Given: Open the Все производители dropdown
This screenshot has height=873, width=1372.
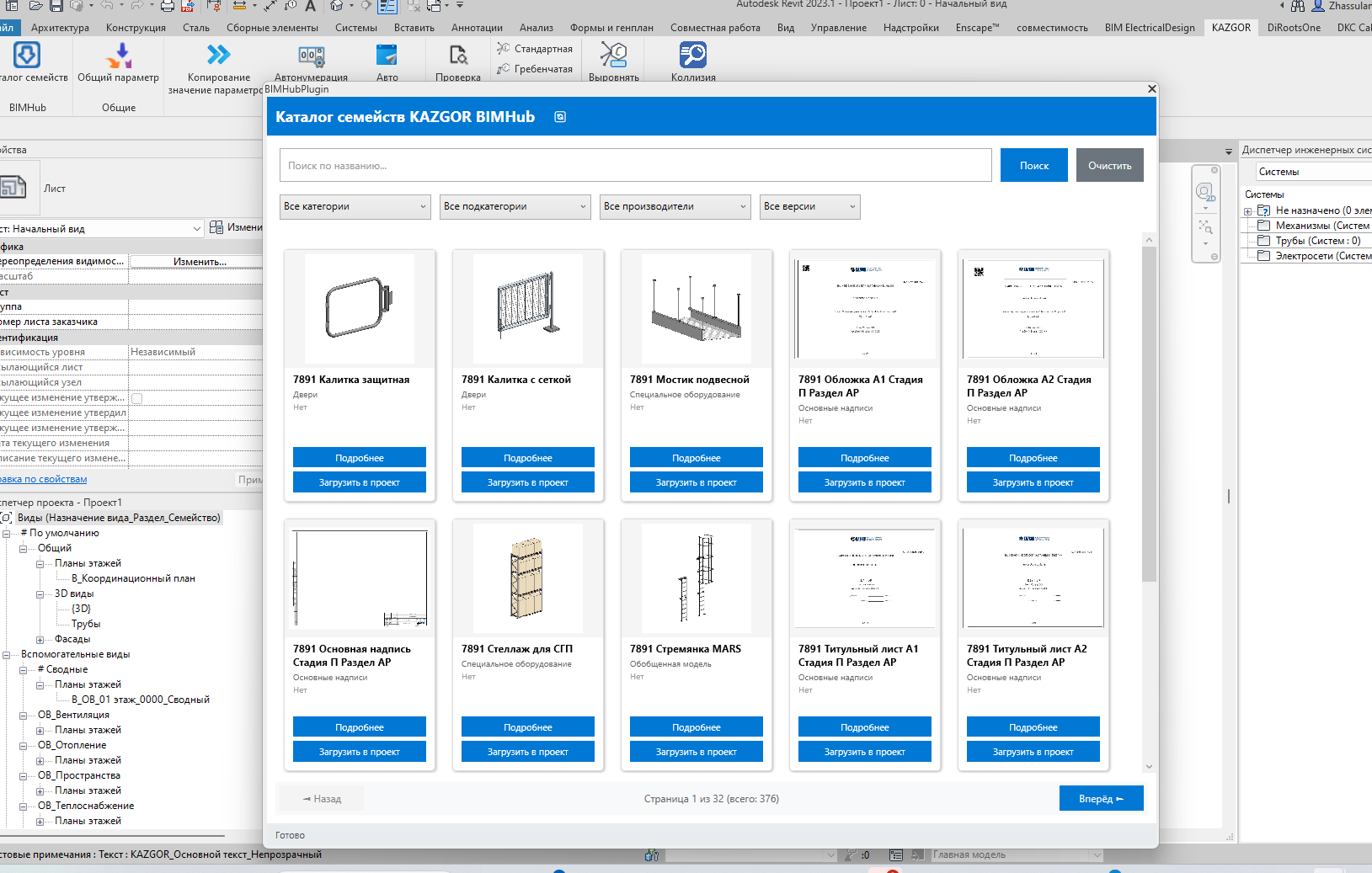Looking at the screenshot, I should (675, 207).
